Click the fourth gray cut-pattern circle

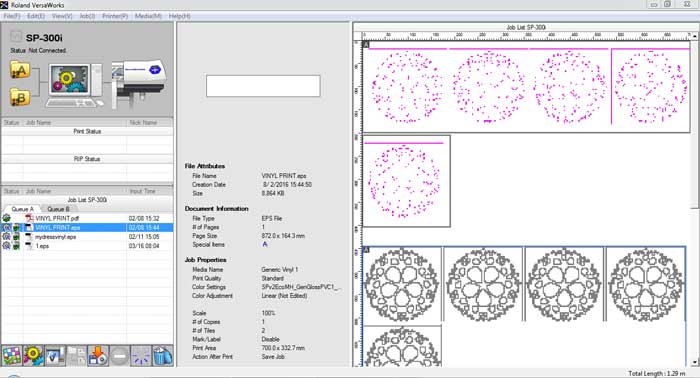click(645, 284)
